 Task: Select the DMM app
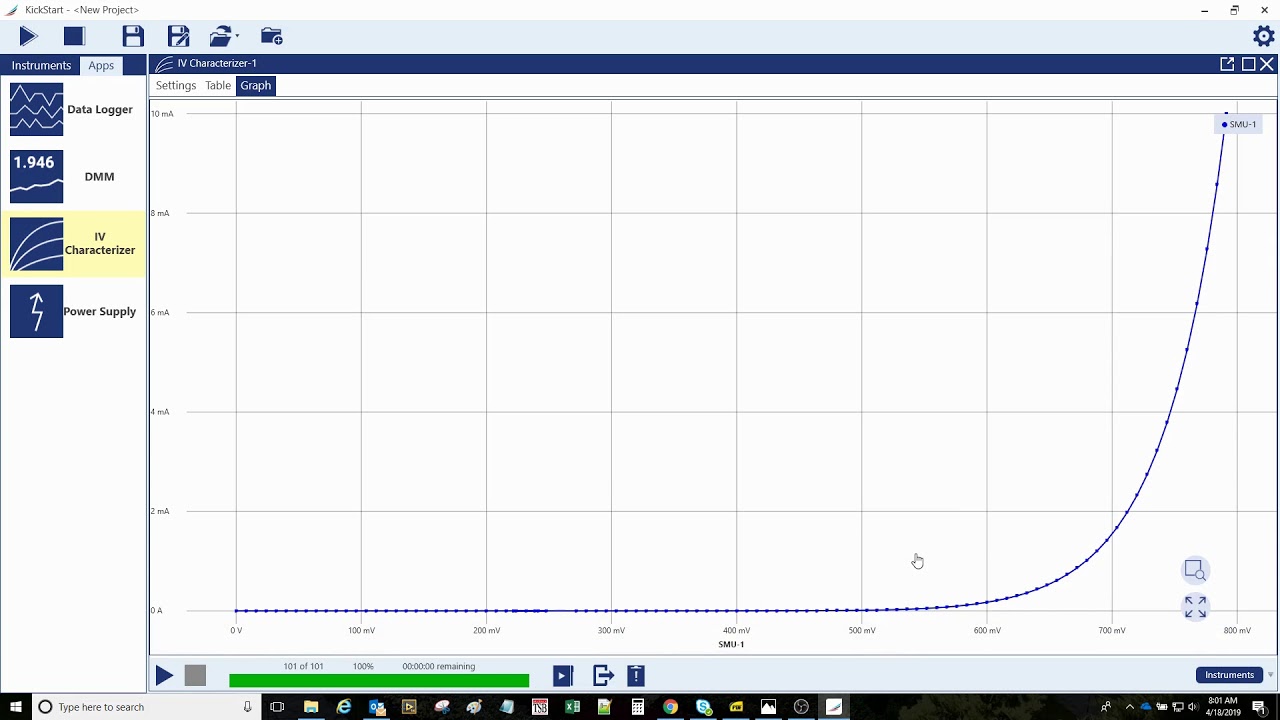[73, 177]
